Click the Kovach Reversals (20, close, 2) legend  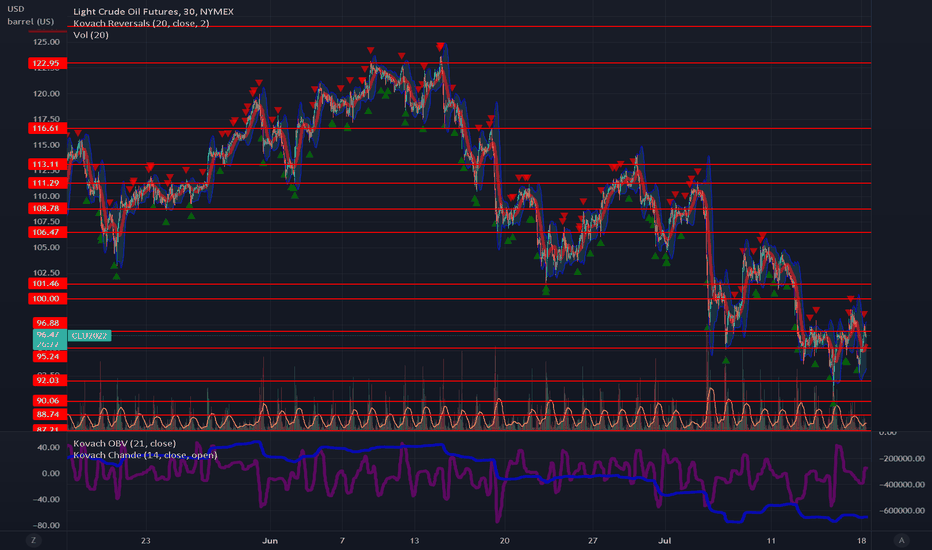[x=141, y=23]
